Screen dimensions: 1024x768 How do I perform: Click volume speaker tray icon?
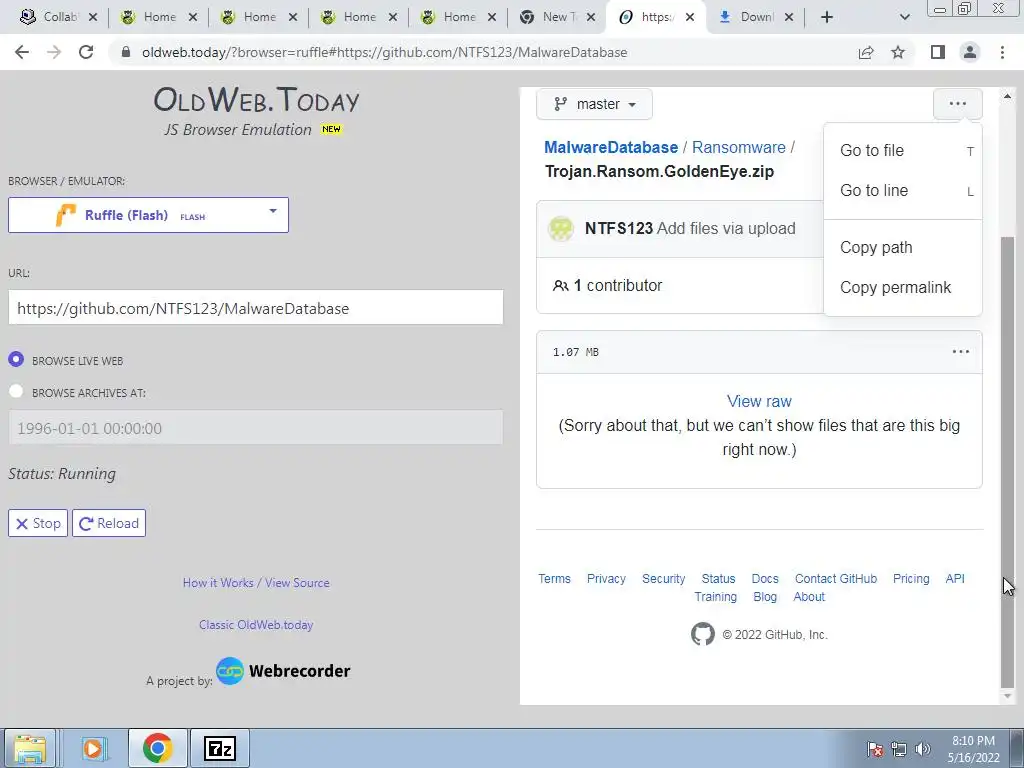click(x=922, y=749)
